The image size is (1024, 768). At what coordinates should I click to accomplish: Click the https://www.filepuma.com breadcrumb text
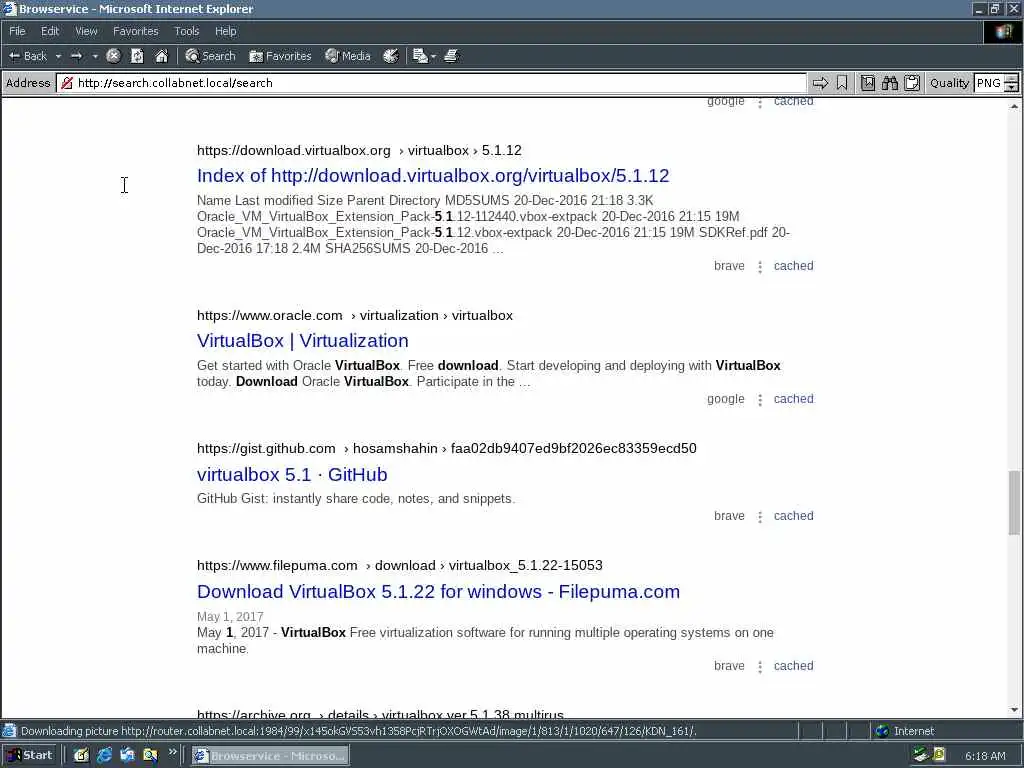click(277, 566)
